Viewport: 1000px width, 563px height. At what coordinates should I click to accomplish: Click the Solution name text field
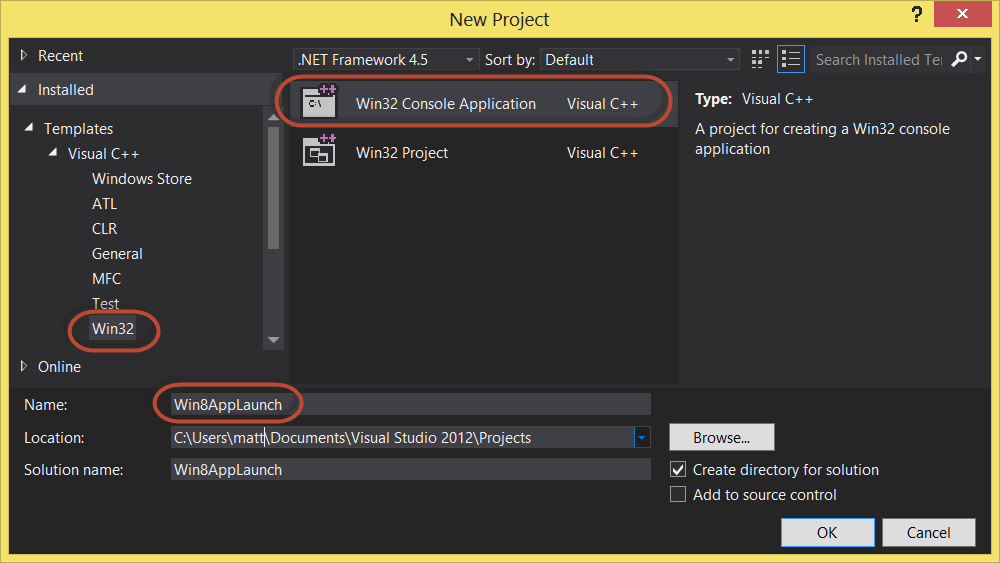pos(411,470)
